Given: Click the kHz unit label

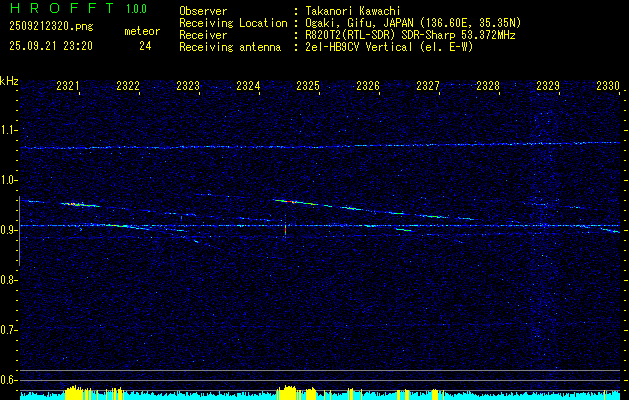Looking at the screenshot, I should 9,80.
